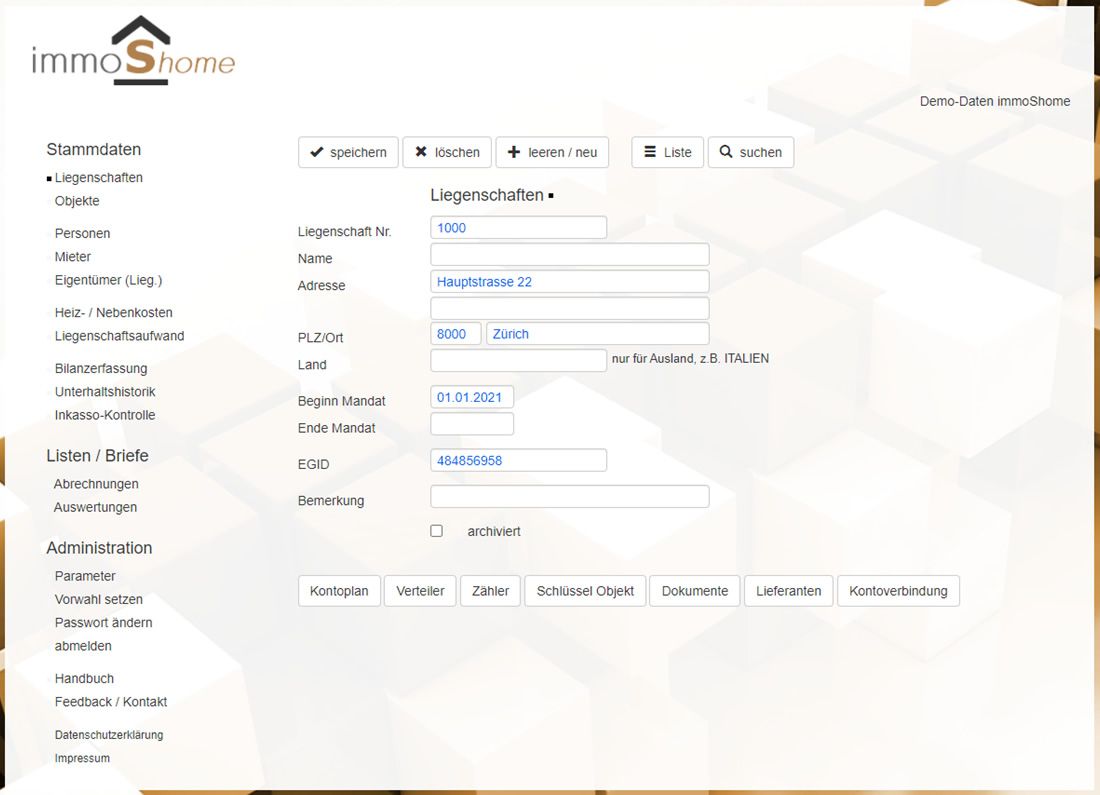Click into the Name input field
The image size is (1100, 795).
point(569,255)
